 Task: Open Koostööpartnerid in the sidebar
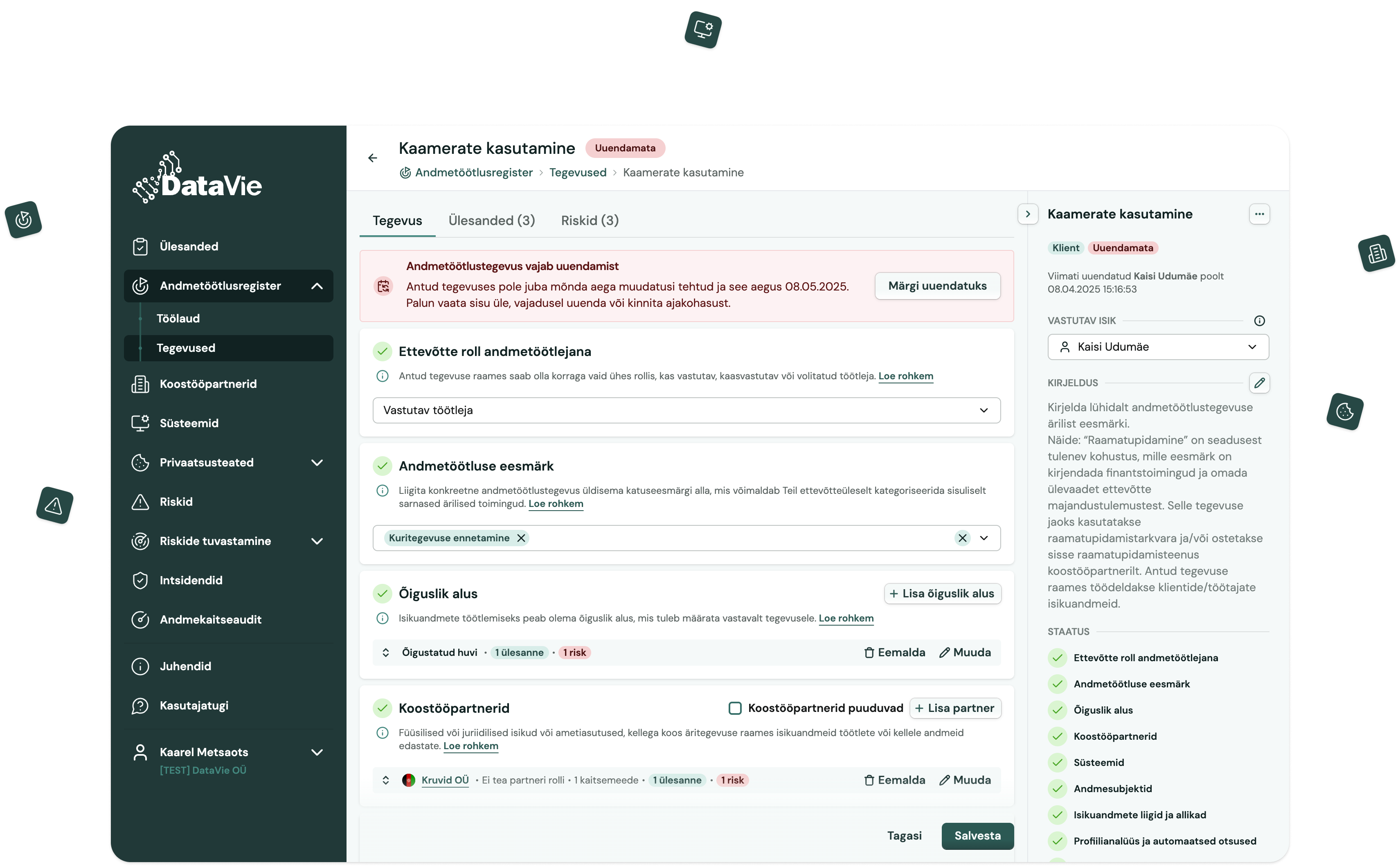point(228,384)
